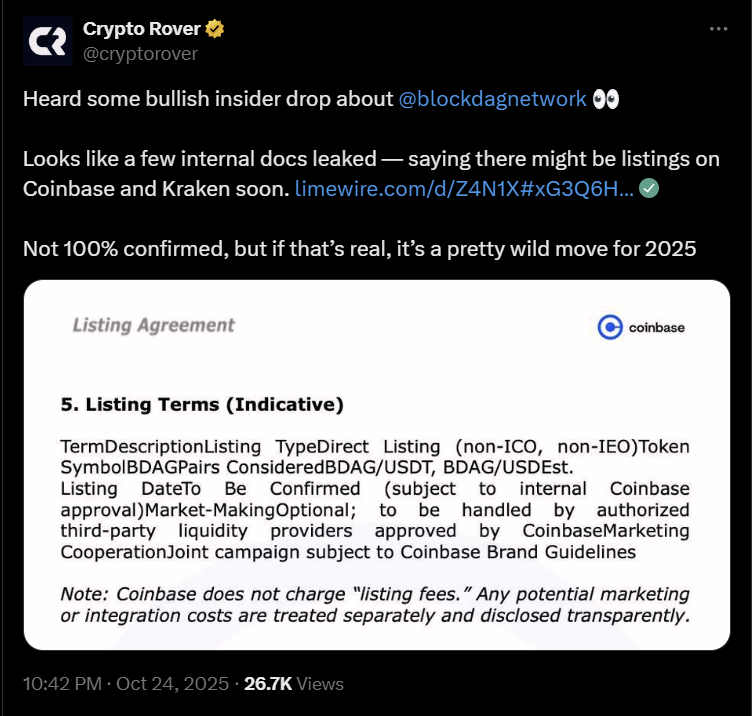The width and height of the screenshot is (752, 716).
Task: Click the Coinbase logo in the document
Action: point(641,327)
